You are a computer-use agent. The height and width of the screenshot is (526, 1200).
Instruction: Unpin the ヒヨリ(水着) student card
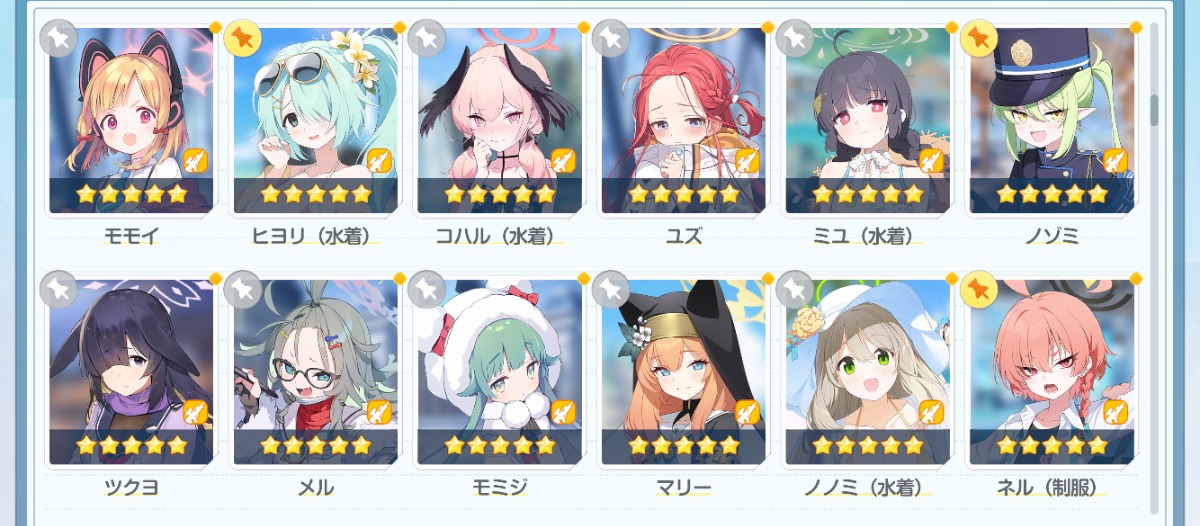[x=243, y=38]
